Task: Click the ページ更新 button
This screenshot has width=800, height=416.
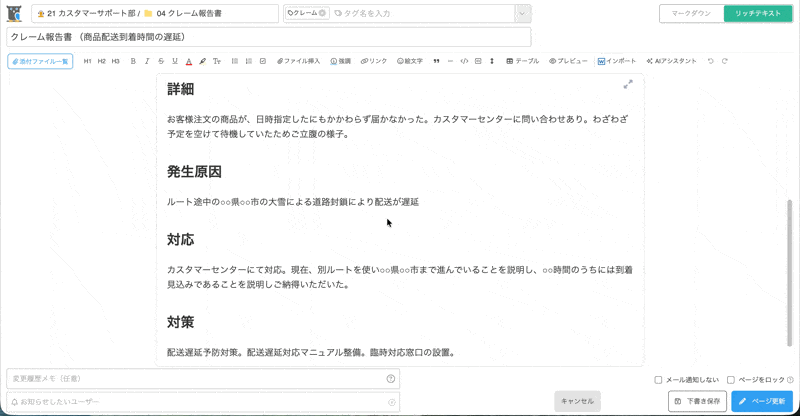Action: pos(761,401)
